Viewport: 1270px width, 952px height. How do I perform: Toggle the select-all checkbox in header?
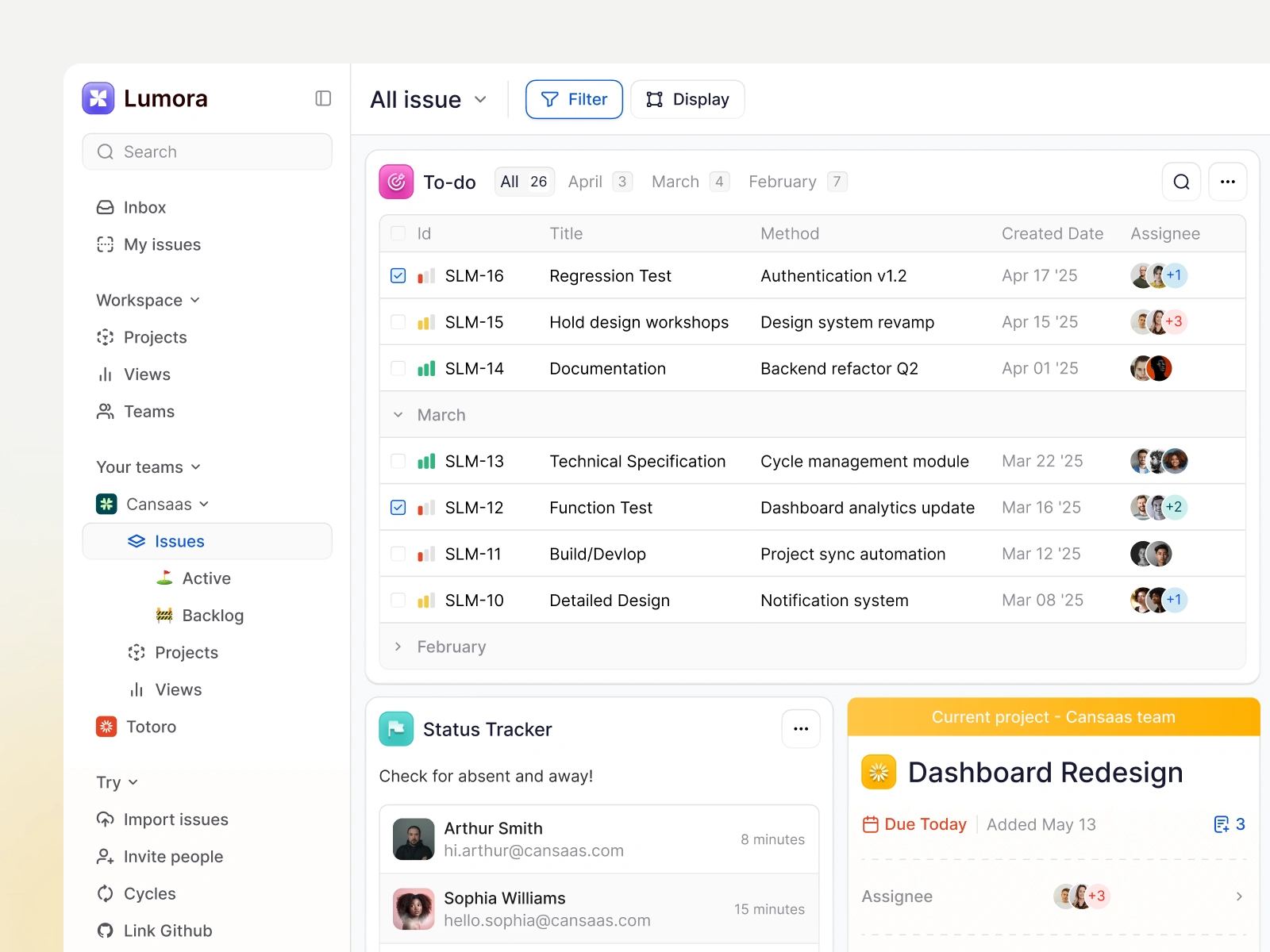click(398, 233)
